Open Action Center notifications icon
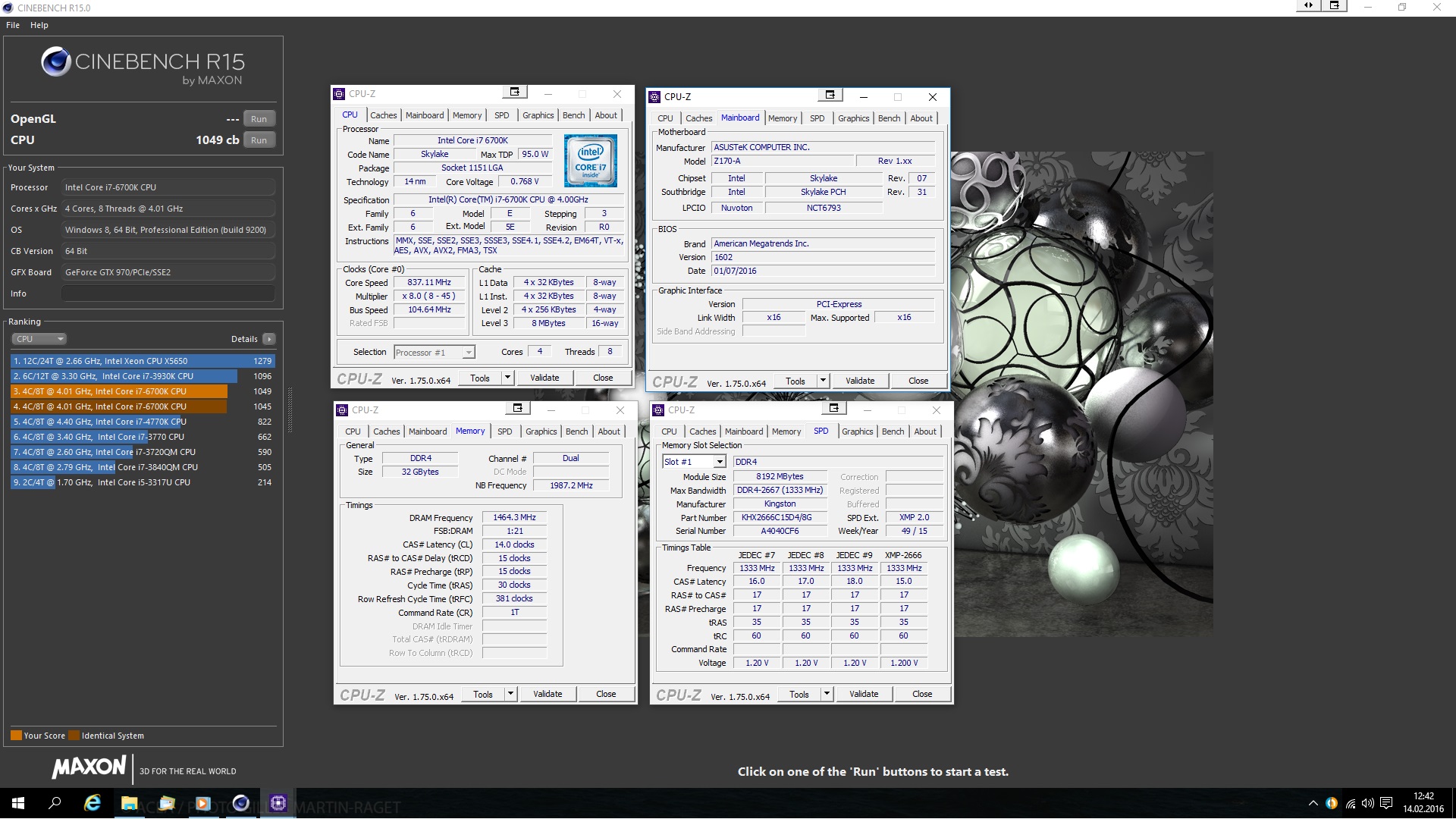The image size is (1456, 819). click(1386, 803)
